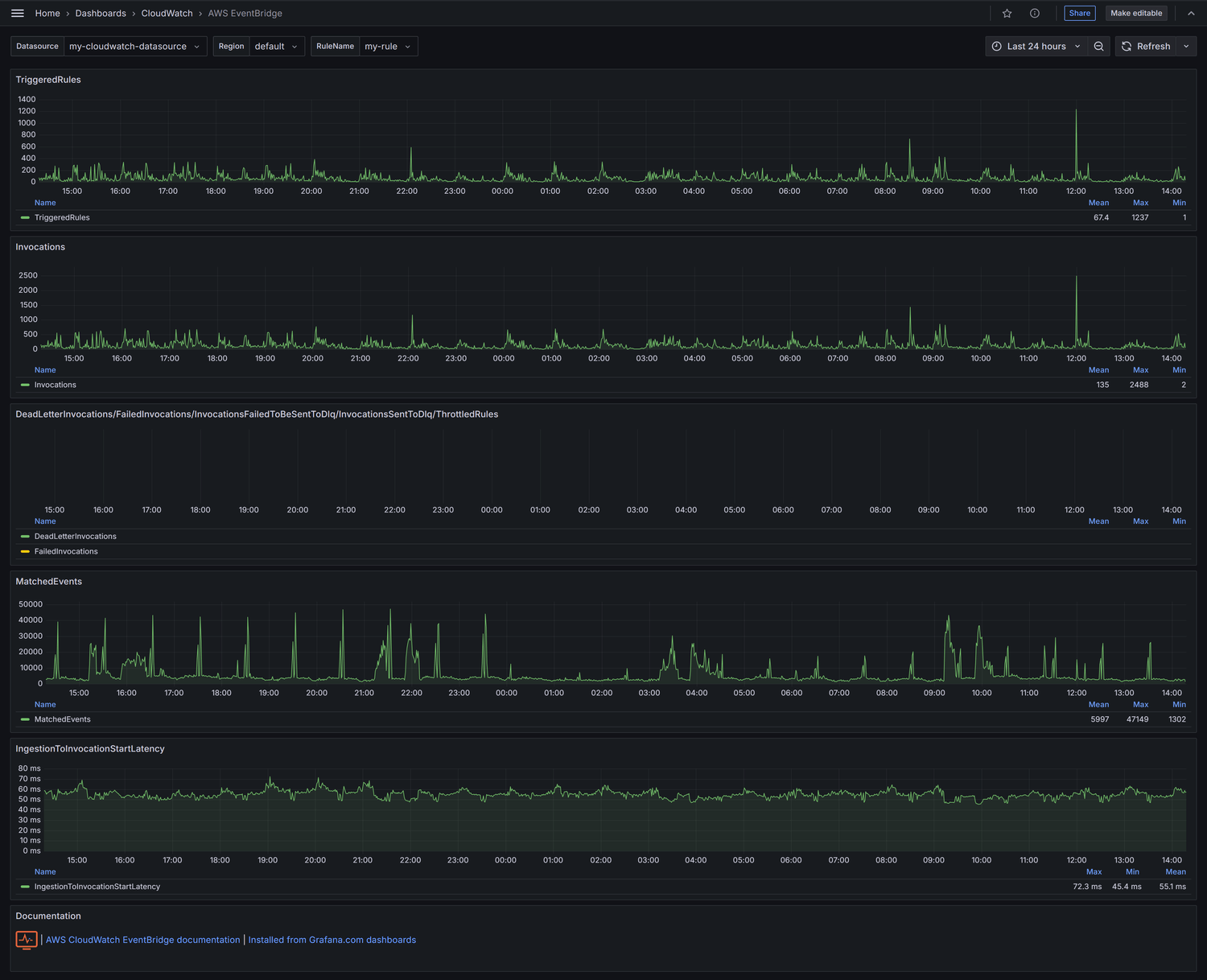Navigate to CloudWatch breadcrumb folder
The image size is (1207, 980).
pyautogui.click(x=167, y=14)
